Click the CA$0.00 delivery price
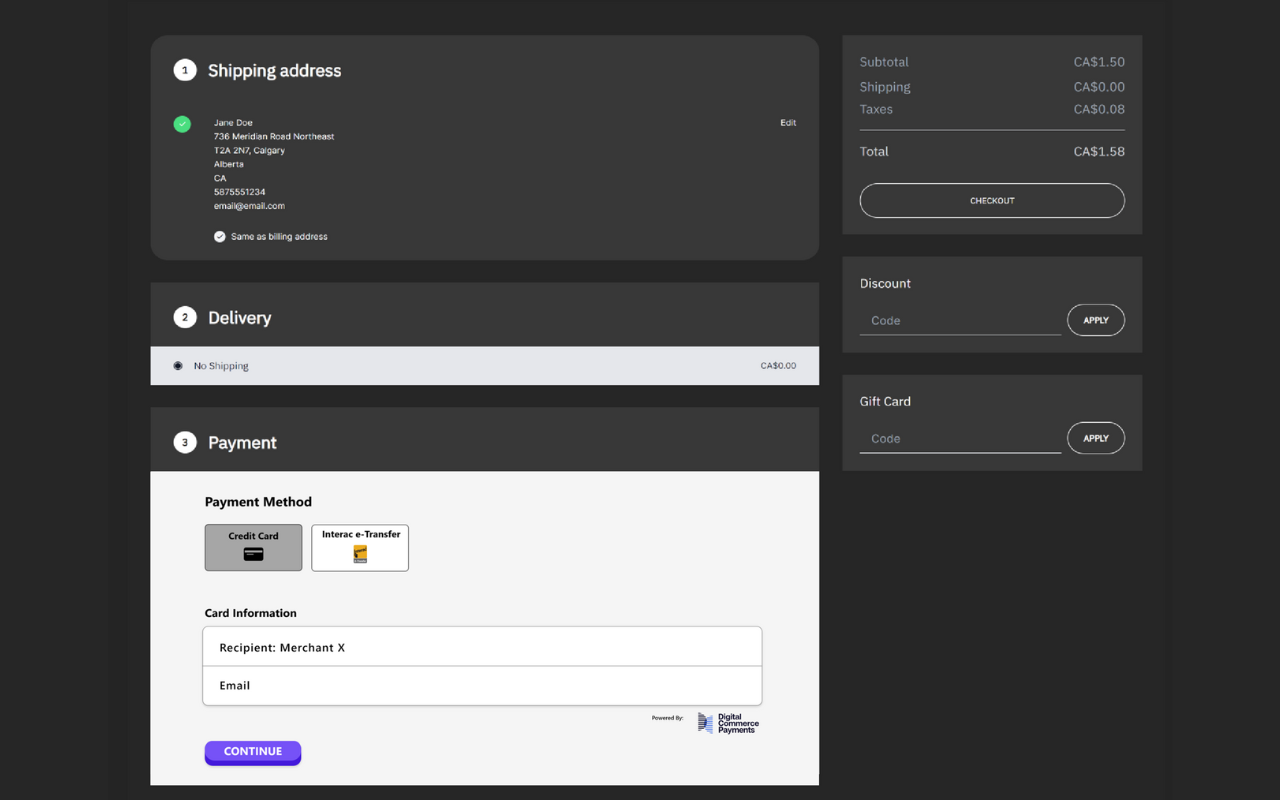1280x800 pixels. (x=778, y=366)
